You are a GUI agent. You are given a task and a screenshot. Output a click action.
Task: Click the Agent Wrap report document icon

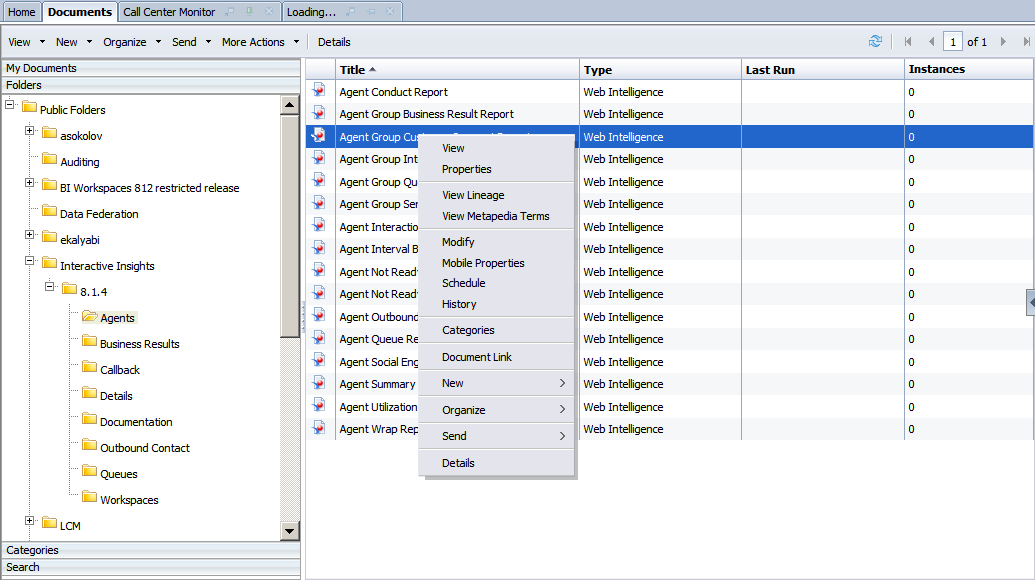coord(319,428)
